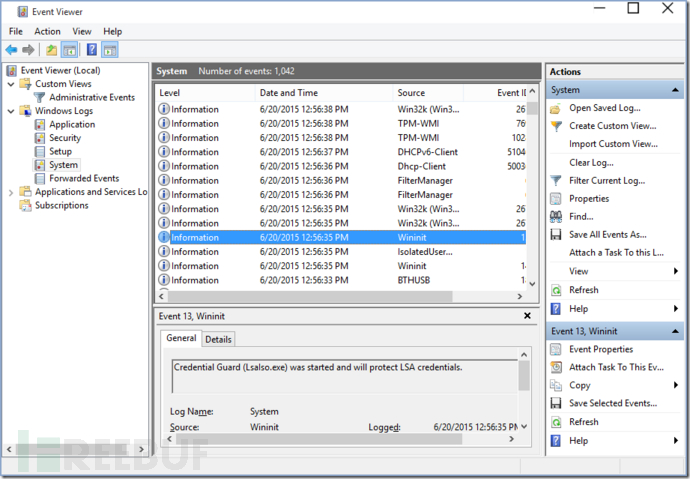Screen dimensions: 690x479
Task: Click the Refresh icon under System actions
Action: pos(556,290)
